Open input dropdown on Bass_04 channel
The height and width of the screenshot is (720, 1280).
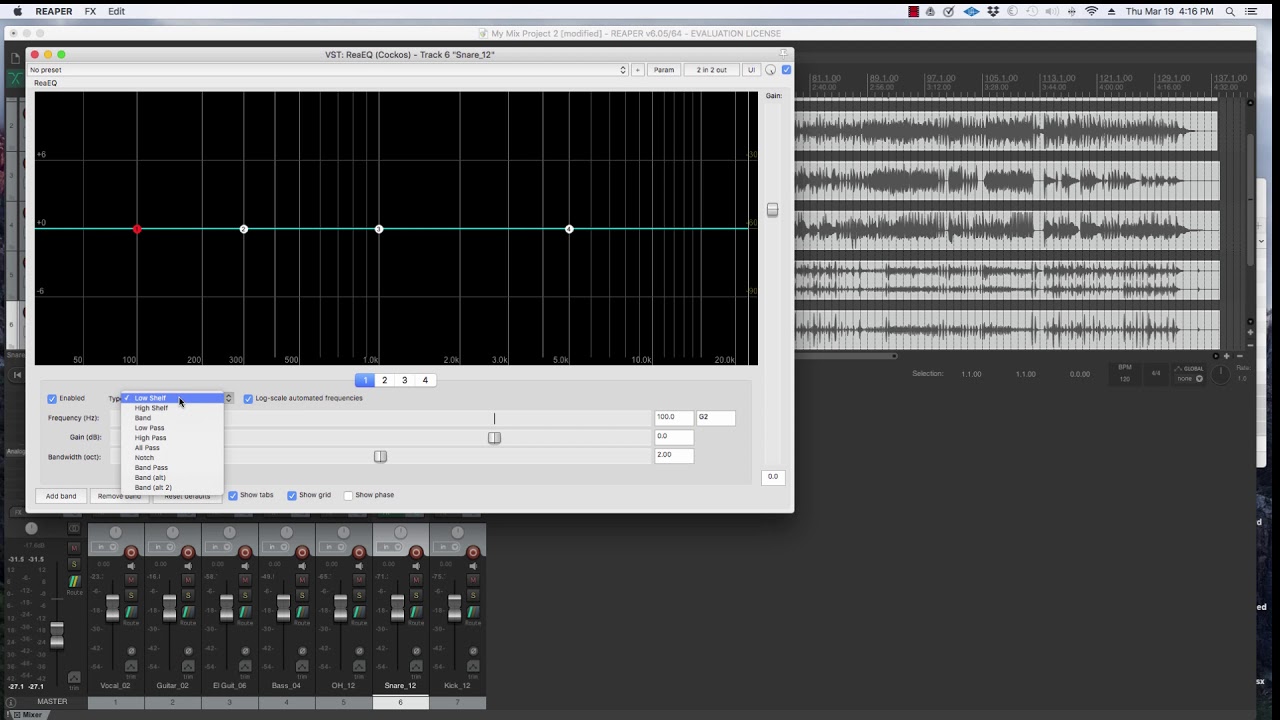274,547
